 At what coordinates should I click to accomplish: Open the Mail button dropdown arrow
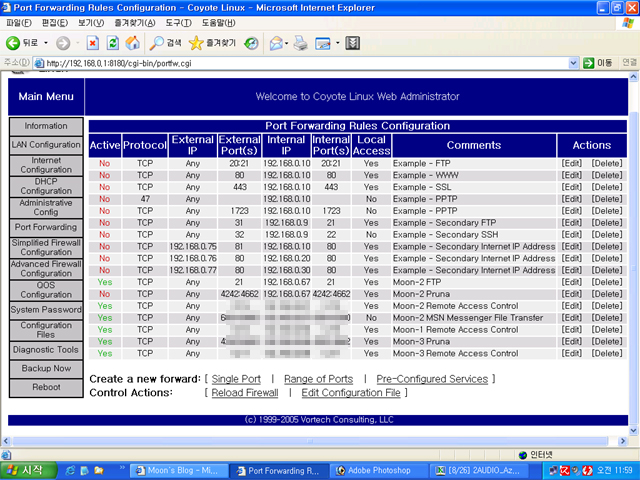point(287,43)
